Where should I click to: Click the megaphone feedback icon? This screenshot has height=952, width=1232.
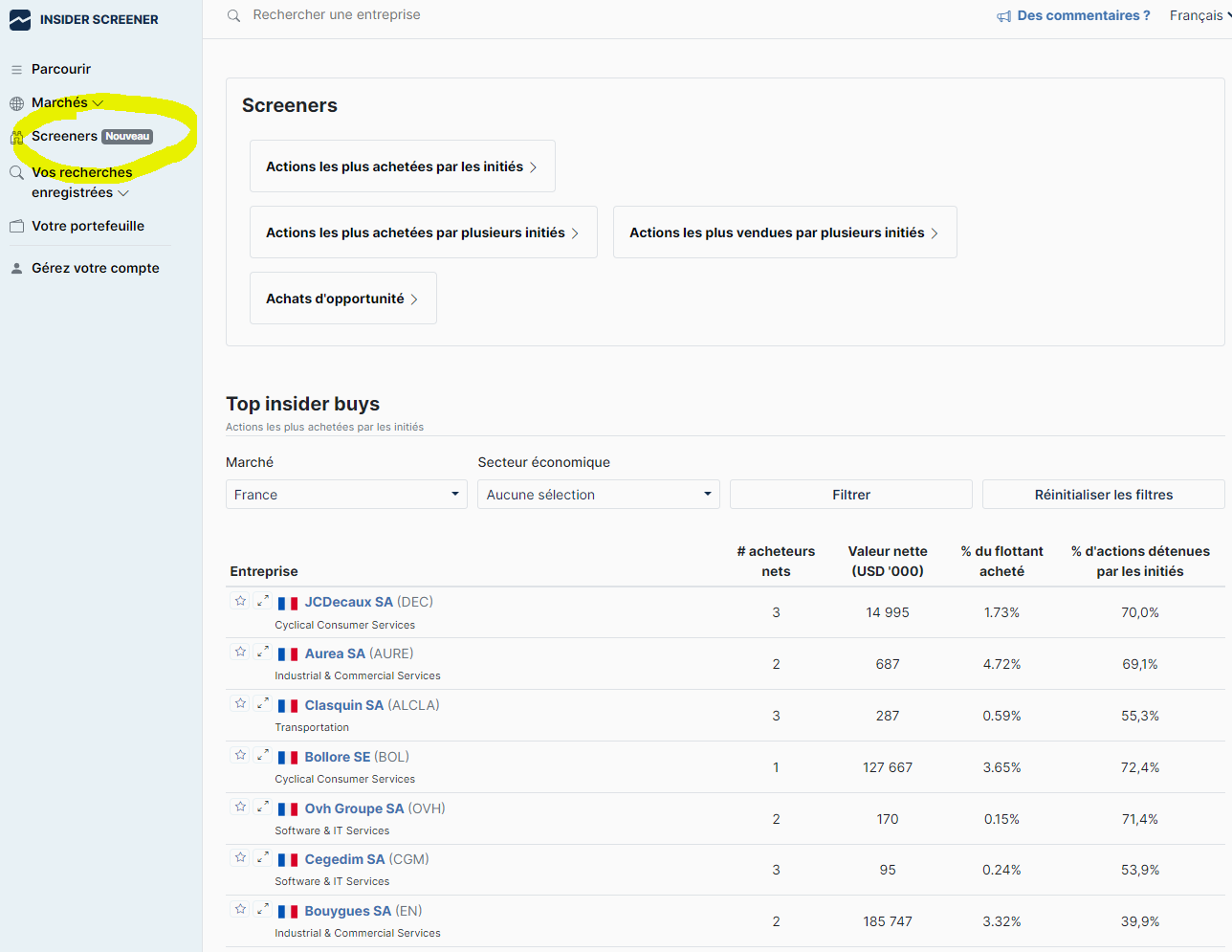click(1003, 16)
